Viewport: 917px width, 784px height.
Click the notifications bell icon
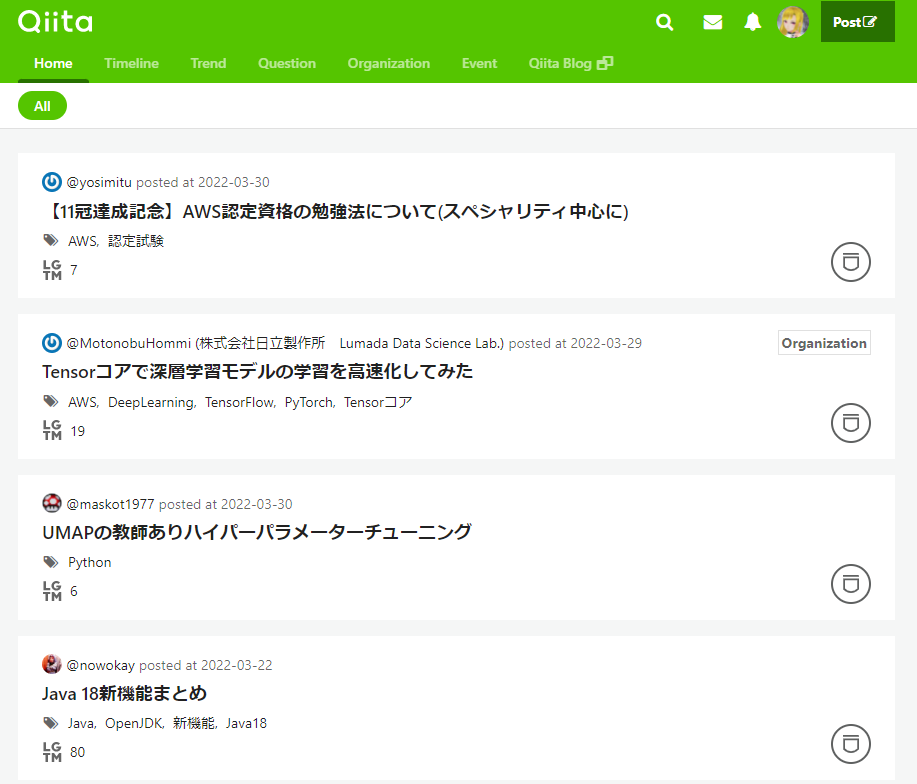tap(753, 21)
